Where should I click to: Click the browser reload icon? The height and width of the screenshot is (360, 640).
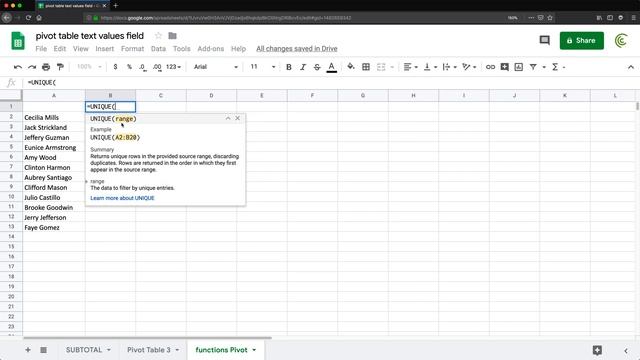[x=28, y=18]
